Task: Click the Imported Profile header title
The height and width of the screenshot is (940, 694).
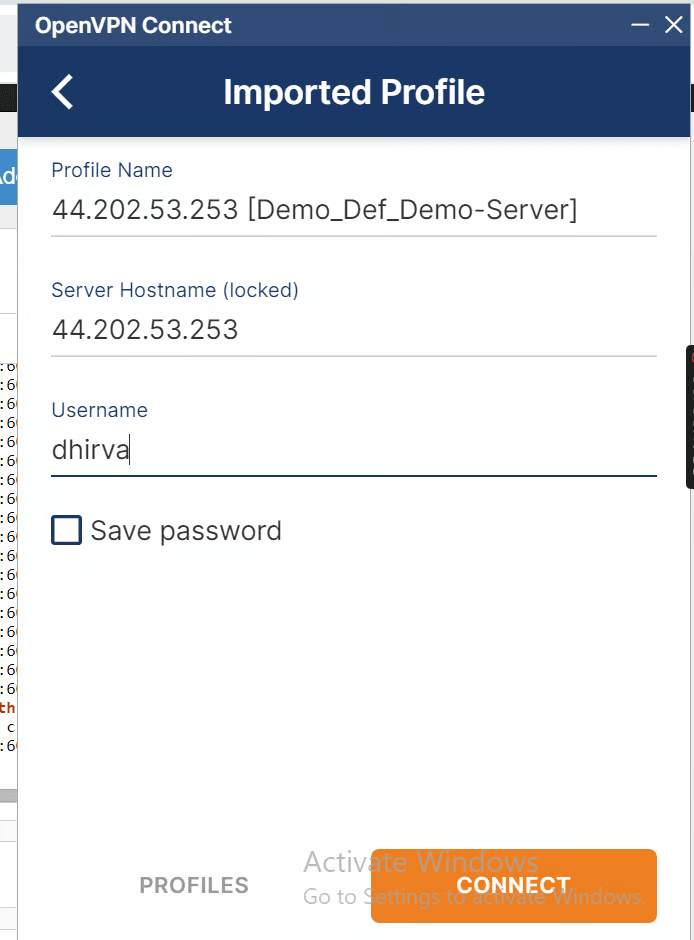Action: click(354, 91)
